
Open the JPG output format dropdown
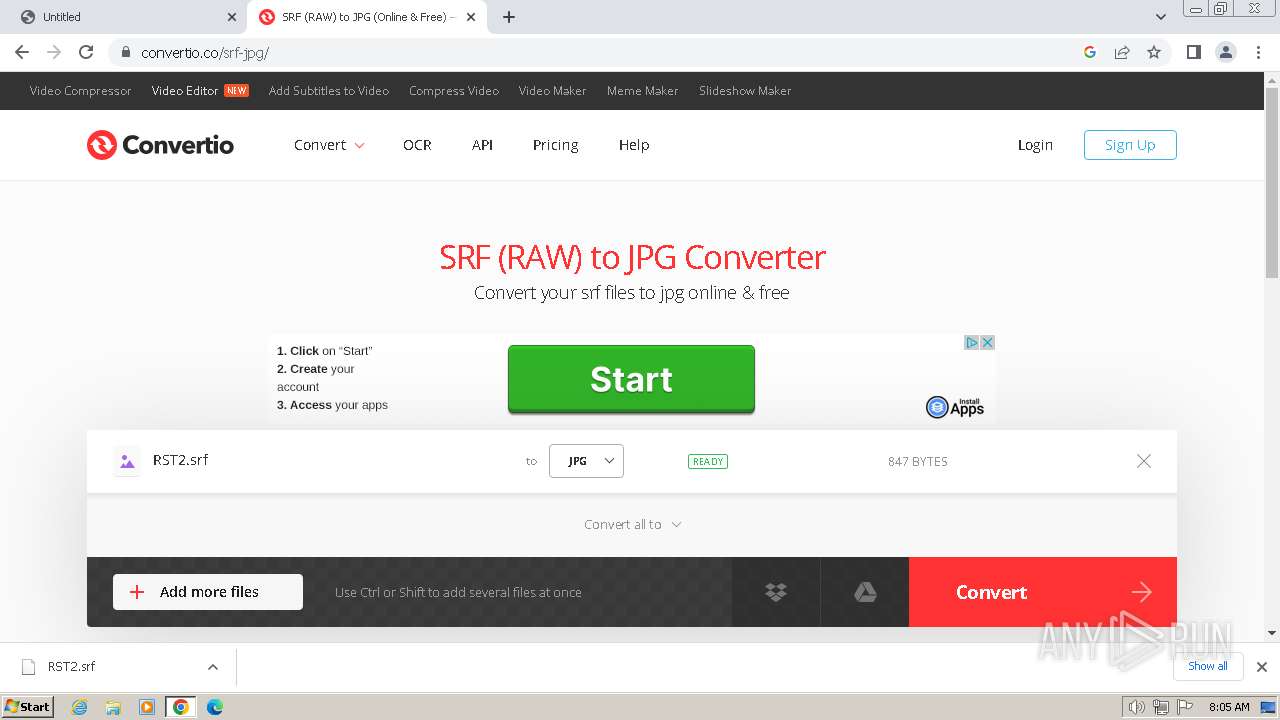pyautogui.click(x=586, y=461)
